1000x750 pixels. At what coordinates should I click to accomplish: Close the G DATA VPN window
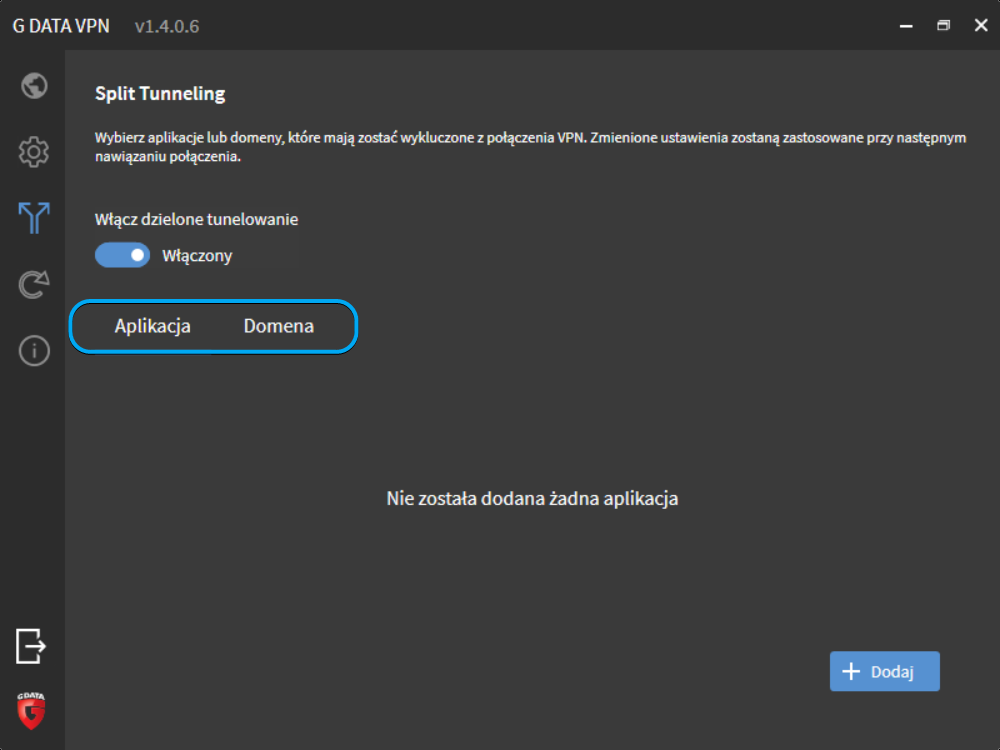tap(980, 25)
